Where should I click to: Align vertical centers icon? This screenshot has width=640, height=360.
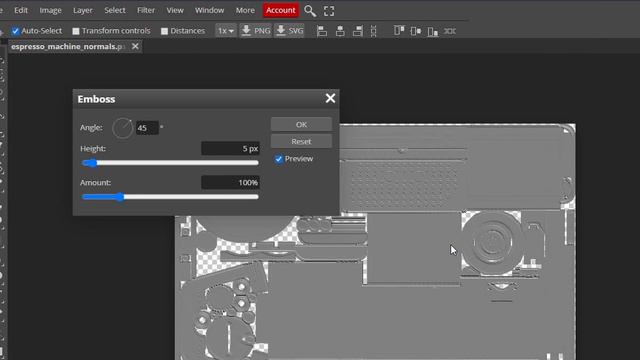[416, 31]
